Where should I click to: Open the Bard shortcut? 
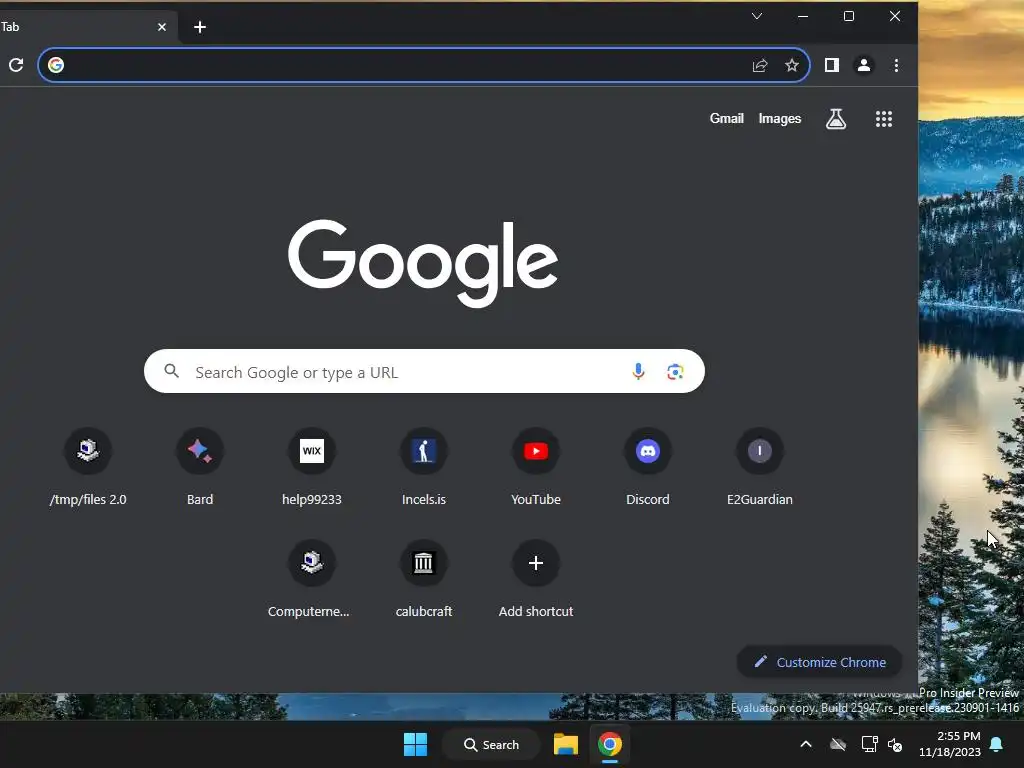pos(200,467)
